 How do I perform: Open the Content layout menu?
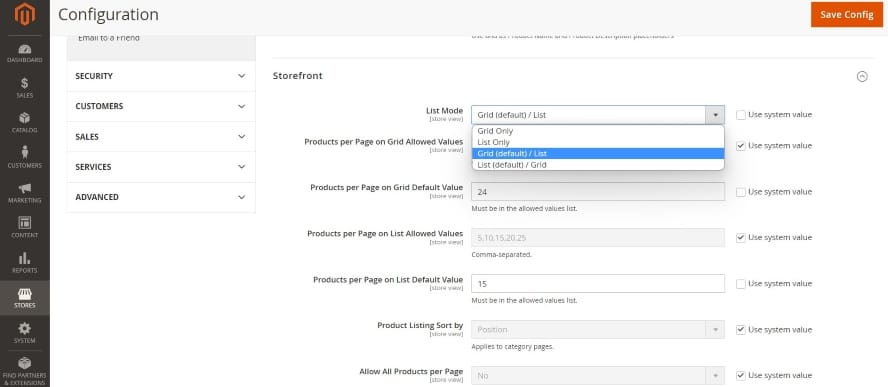(24, 227)
